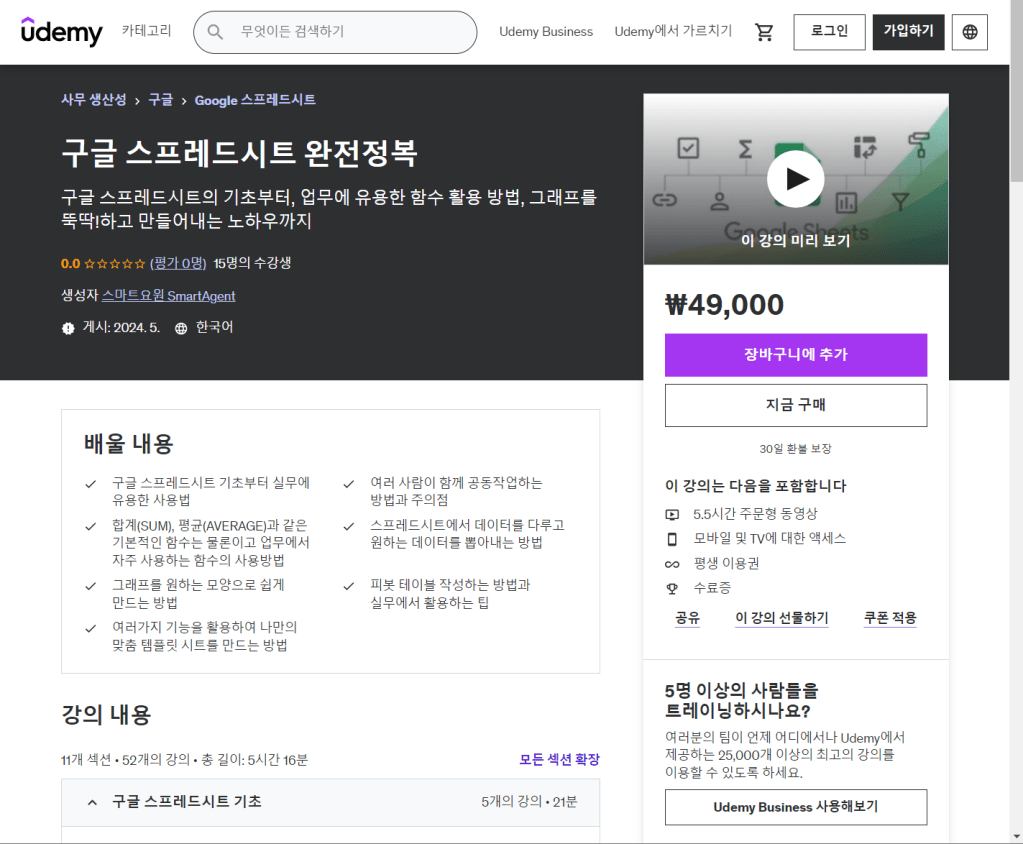Click 지금 구매 button
Screen dimensions: 1023x844
pos(795,405)
